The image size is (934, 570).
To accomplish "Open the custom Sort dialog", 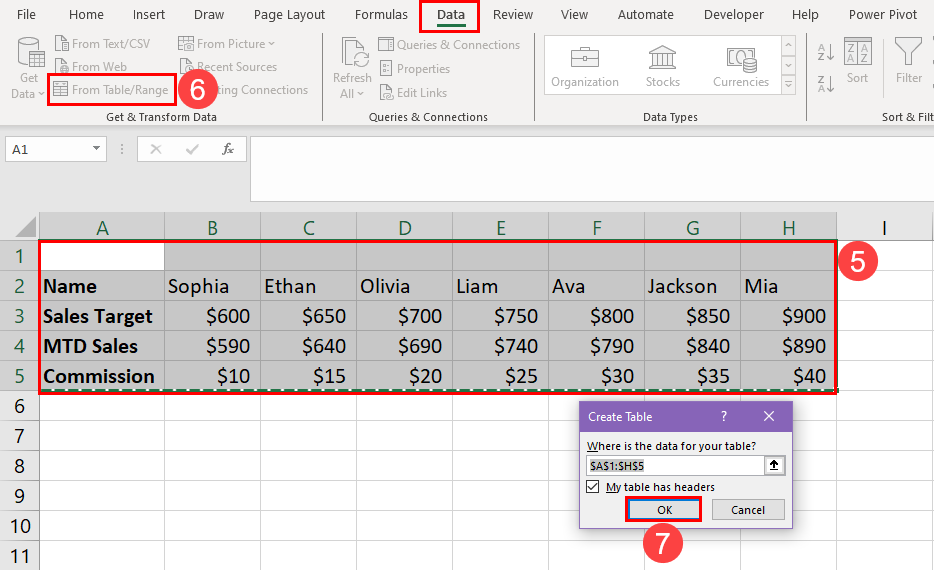I will 858,60.
